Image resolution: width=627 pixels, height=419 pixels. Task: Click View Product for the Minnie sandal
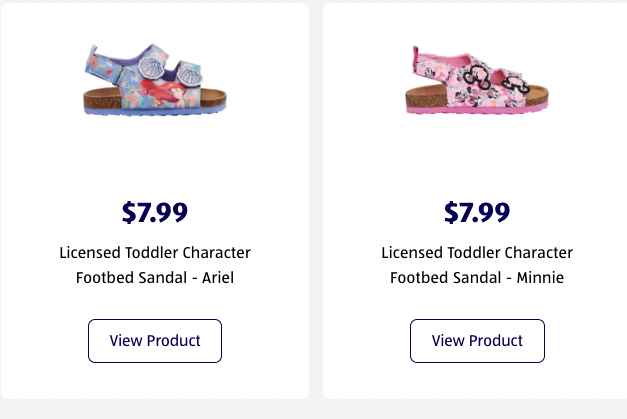point(477,341)
